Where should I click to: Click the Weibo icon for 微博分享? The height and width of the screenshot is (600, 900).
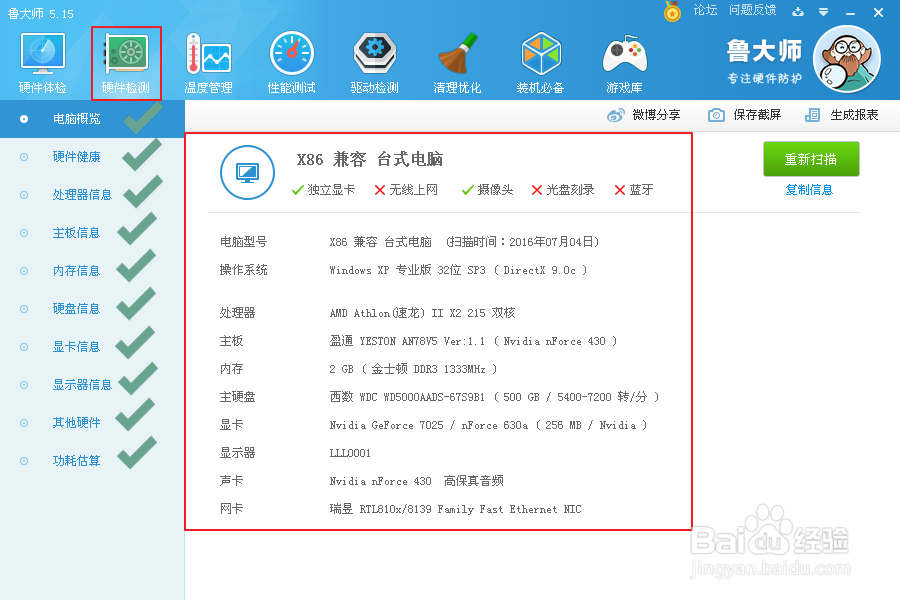tap(616, 115)
